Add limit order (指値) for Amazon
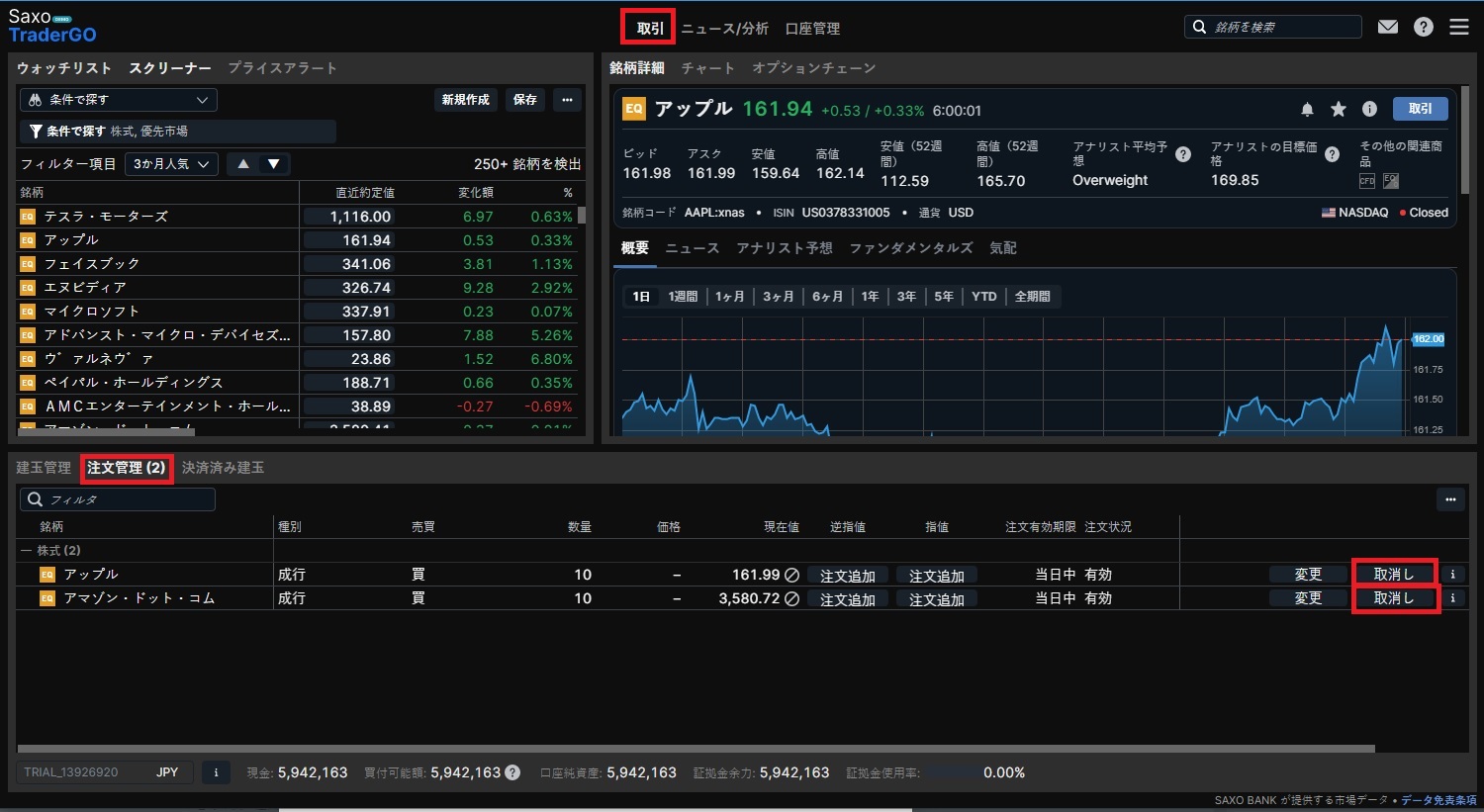The height and width of the screenshot is (812, 1484). (x=937, y=599)
